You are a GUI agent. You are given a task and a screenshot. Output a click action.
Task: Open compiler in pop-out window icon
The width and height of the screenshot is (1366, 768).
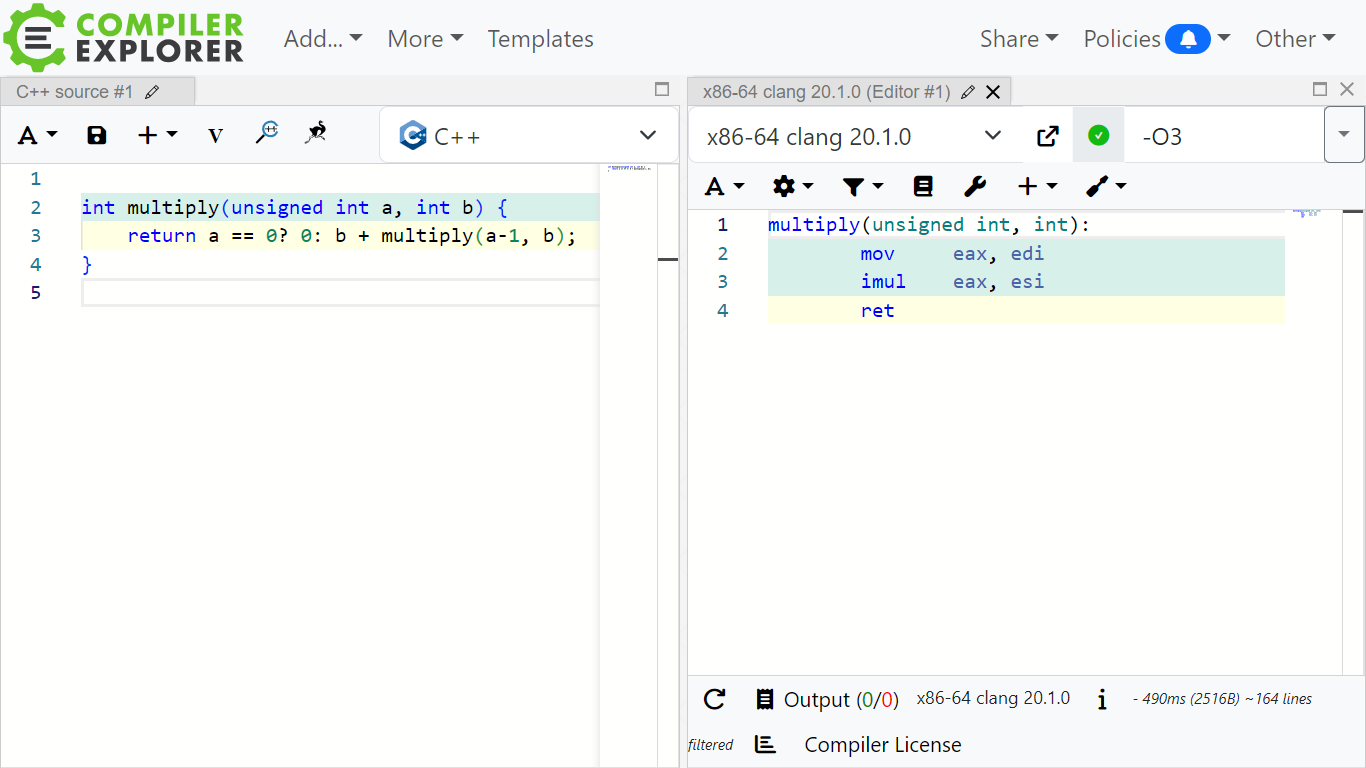point(1047,136)
